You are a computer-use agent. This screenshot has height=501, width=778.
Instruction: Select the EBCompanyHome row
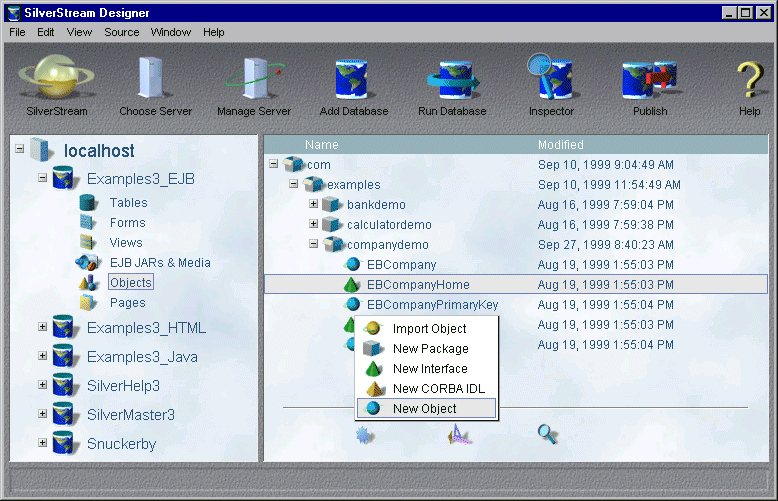[x=516, y=284]
